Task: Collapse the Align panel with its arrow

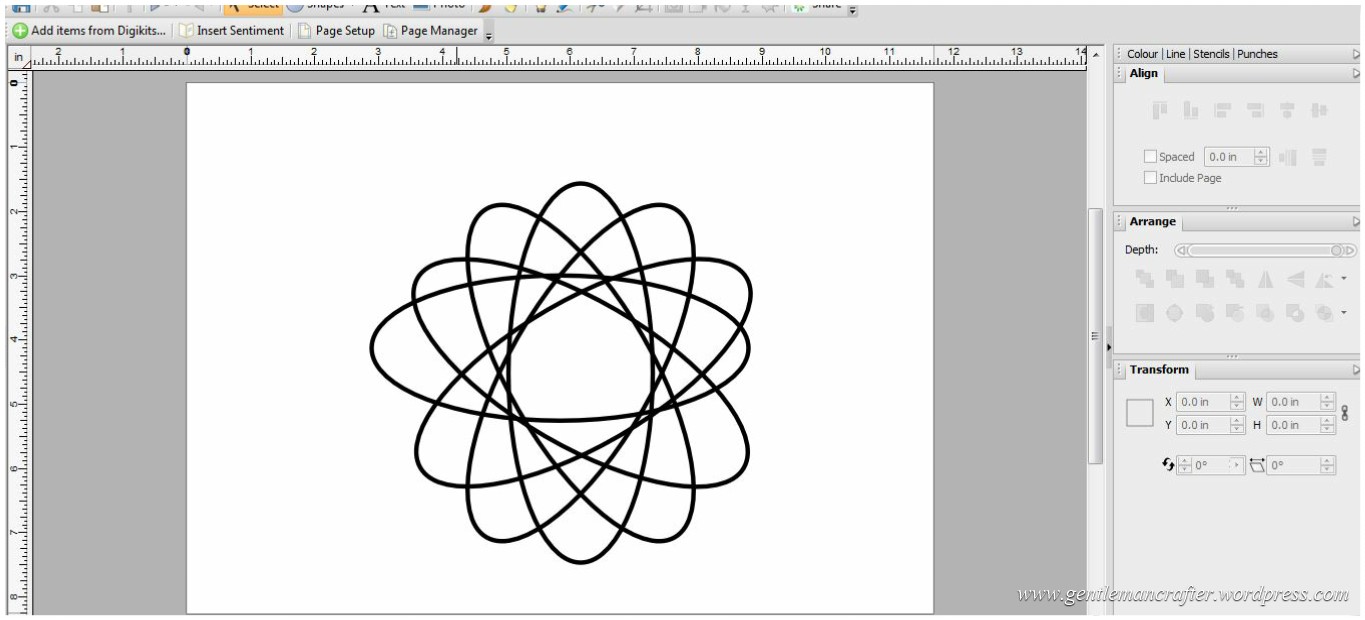Action: [1356, 74]
